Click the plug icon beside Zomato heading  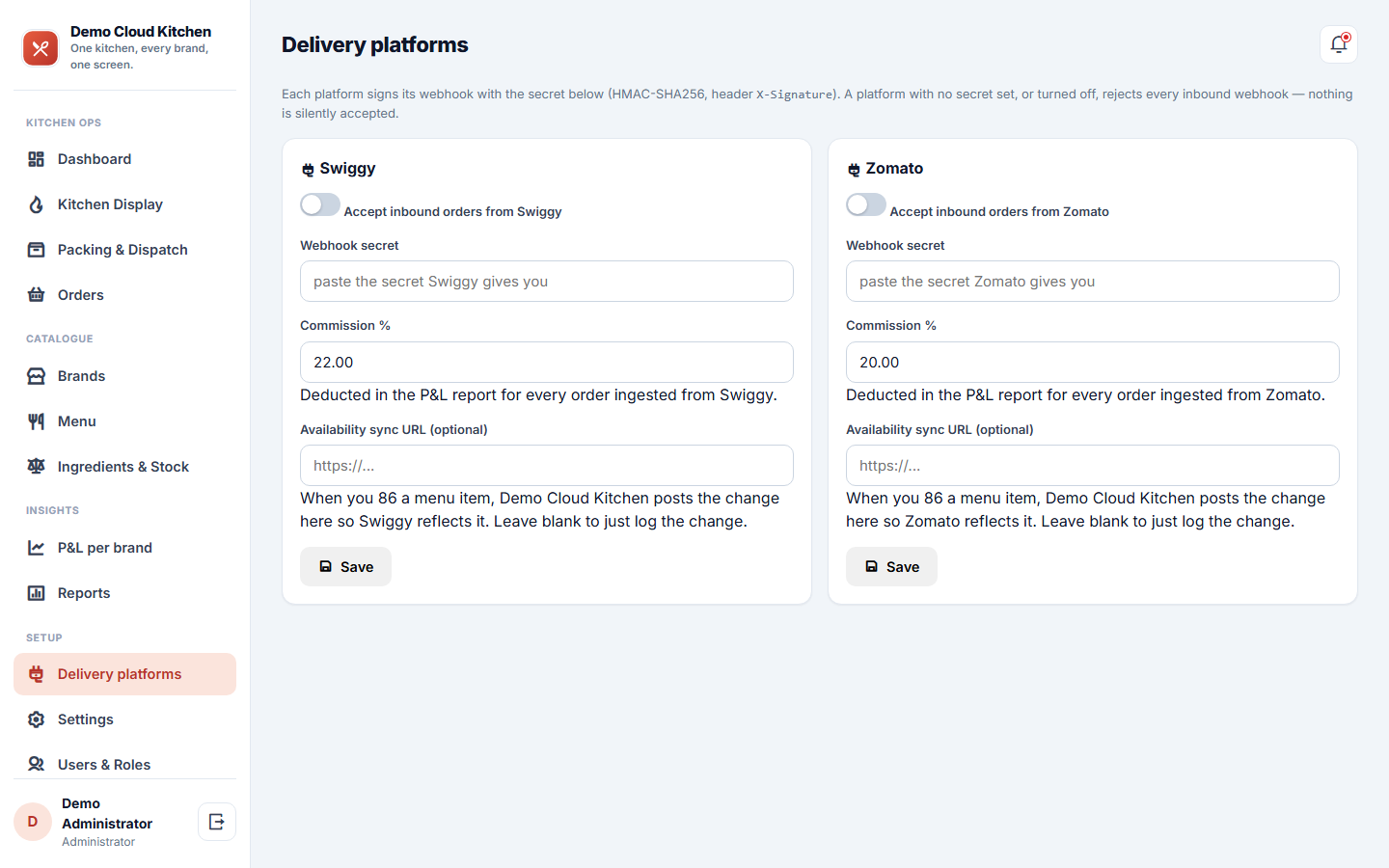tap(854, 170)
